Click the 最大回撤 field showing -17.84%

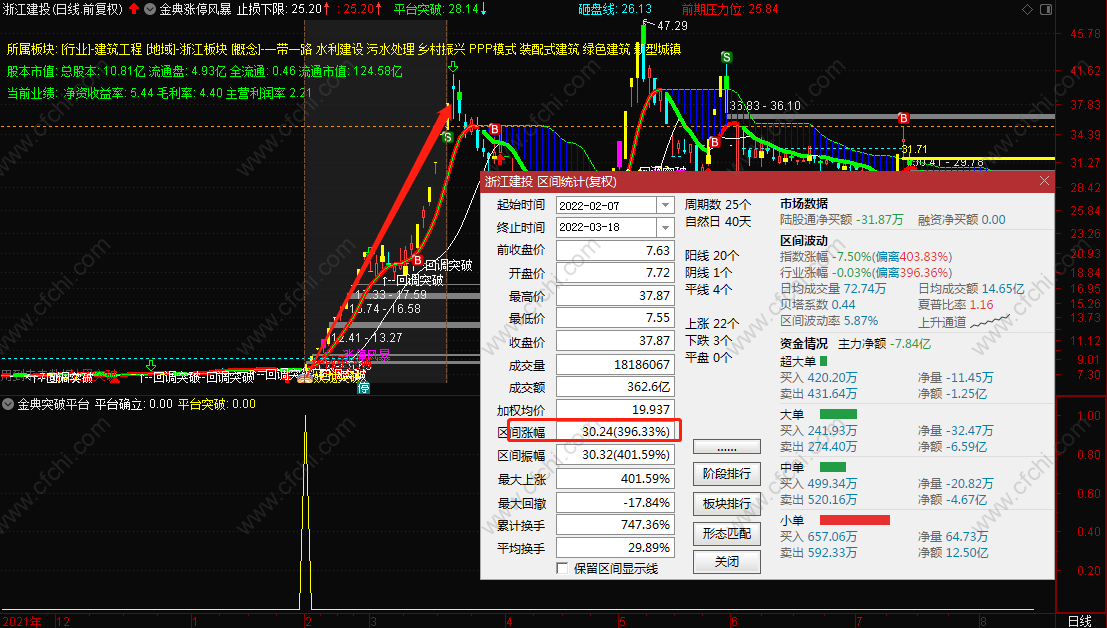(x=615, y=502)
